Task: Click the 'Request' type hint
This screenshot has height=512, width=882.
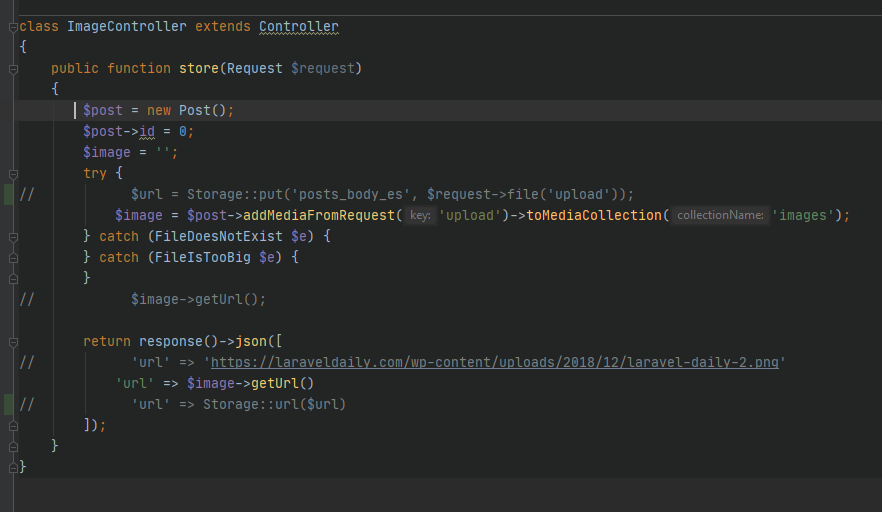Action: (x=255, y=69)
